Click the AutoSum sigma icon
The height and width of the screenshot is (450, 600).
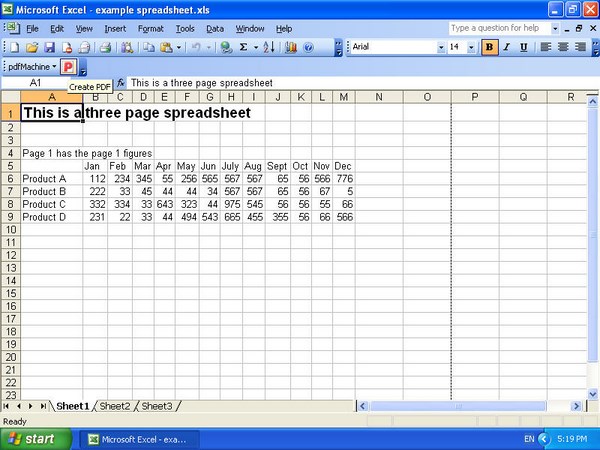click(243, 47)
